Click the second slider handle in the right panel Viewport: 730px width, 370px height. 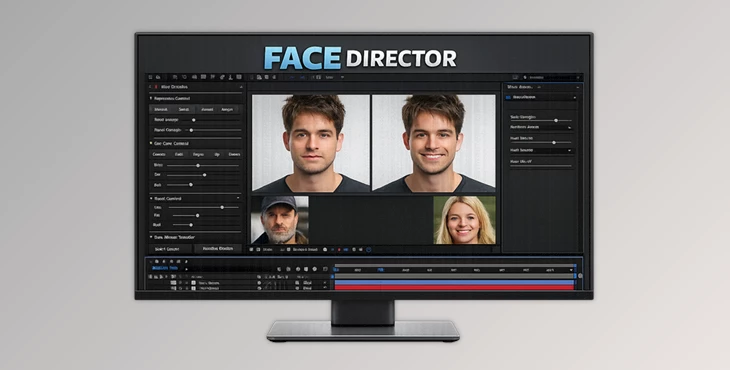click(554, 142)
